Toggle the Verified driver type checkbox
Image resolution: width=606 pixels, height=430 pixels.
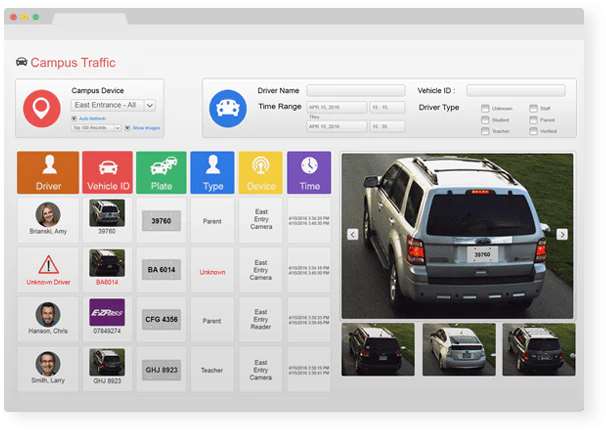coord(533,131)
